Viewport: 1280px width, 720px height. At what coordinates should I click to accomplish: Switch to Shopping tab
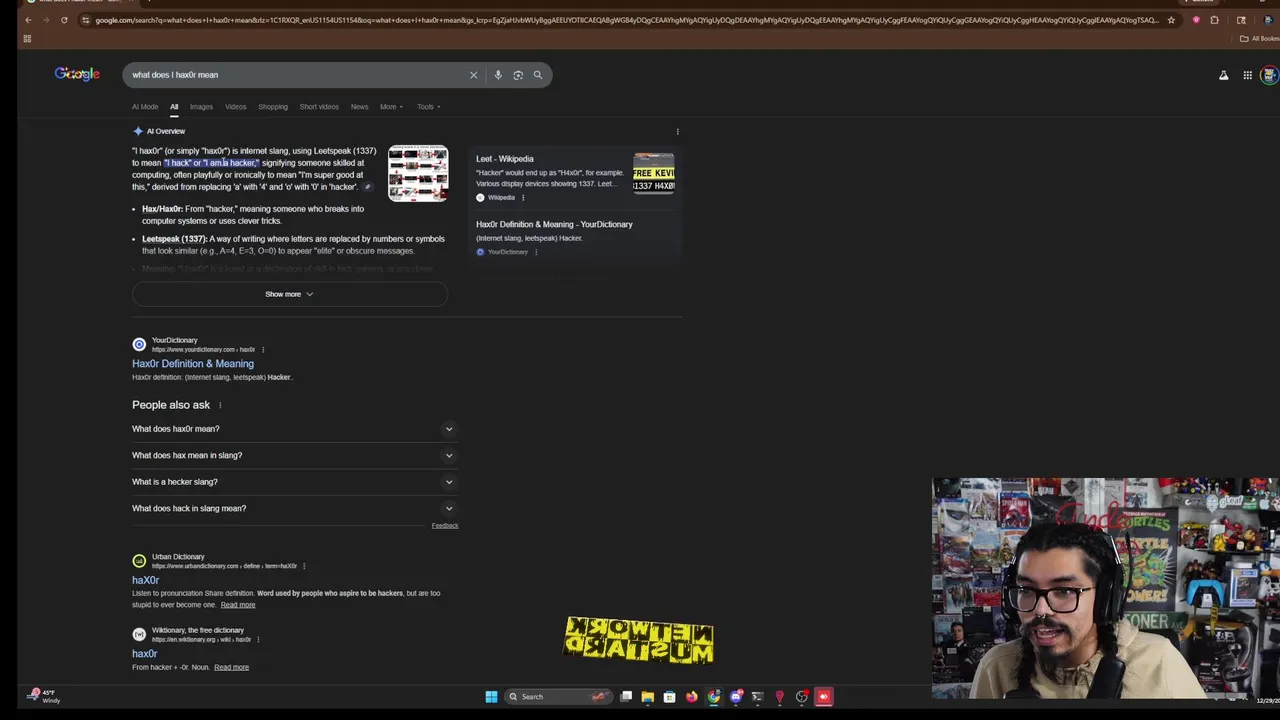273,107
